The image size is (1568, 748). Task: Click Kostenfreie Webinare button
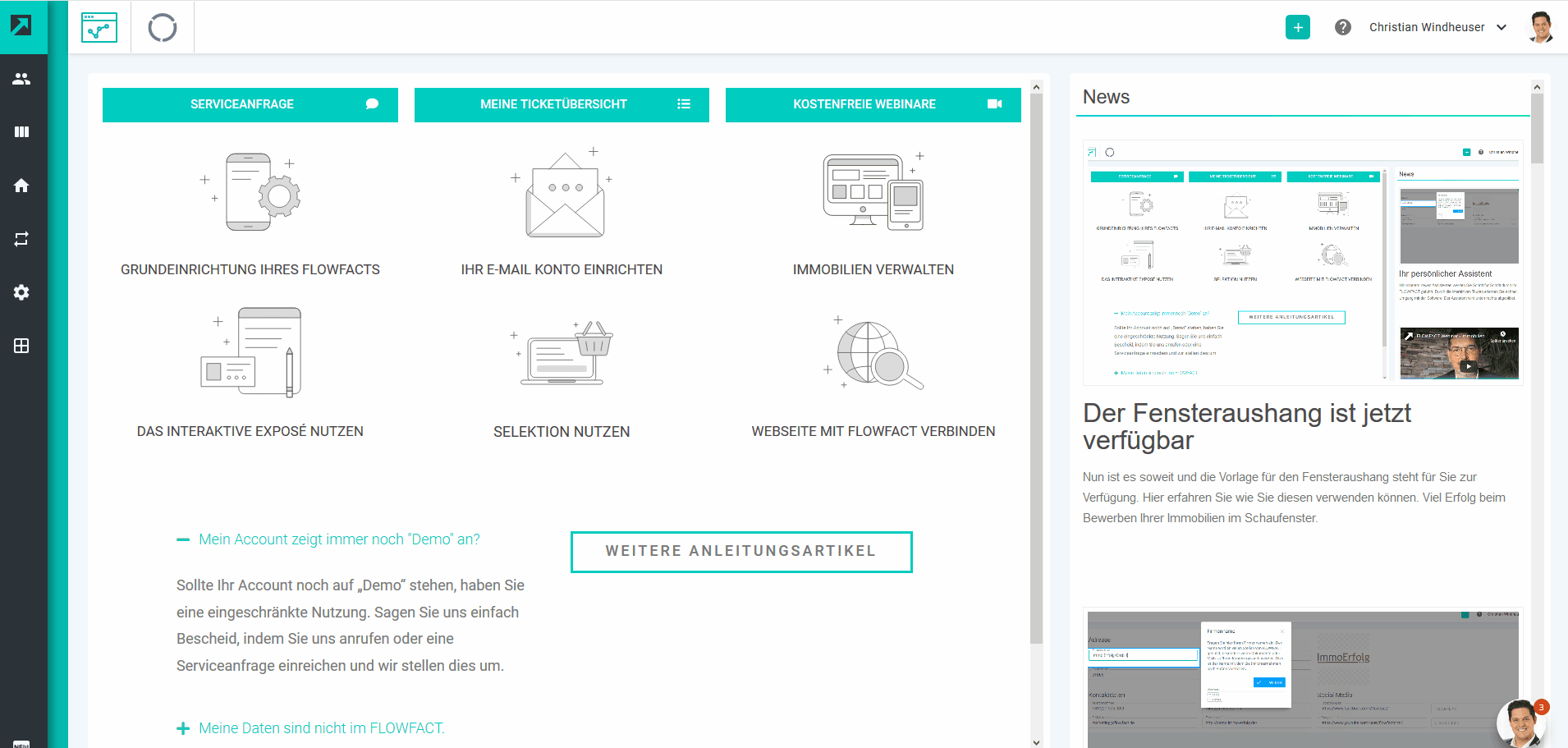[873, 104]
